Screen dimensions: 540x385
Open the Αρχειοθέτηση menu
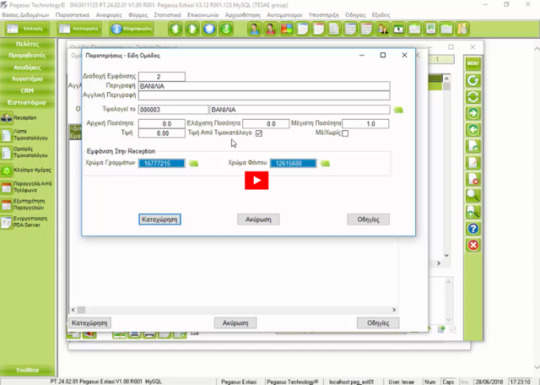(243, 15)
